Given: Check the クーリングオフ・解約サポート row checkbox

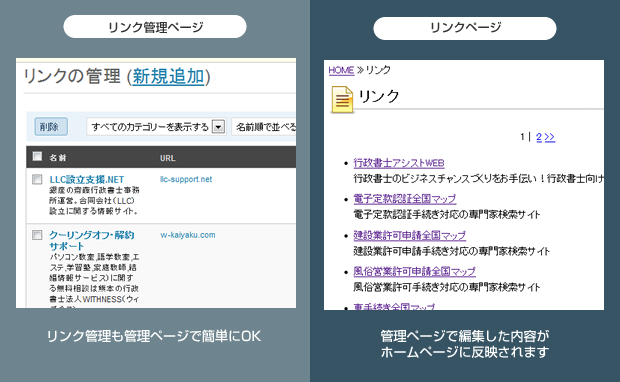Looking at the screenshot, I should pyautogui.click(x=37, y=235).
